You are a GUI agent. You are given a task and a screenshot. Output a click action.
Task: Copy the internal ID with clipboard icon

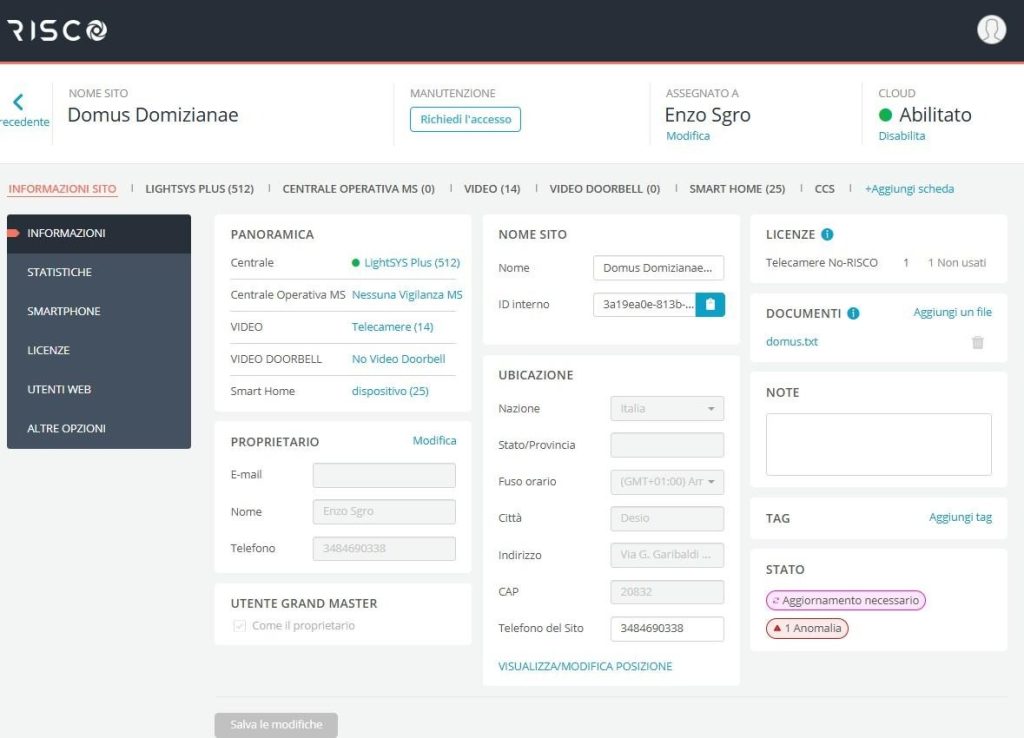coord(710,305)
